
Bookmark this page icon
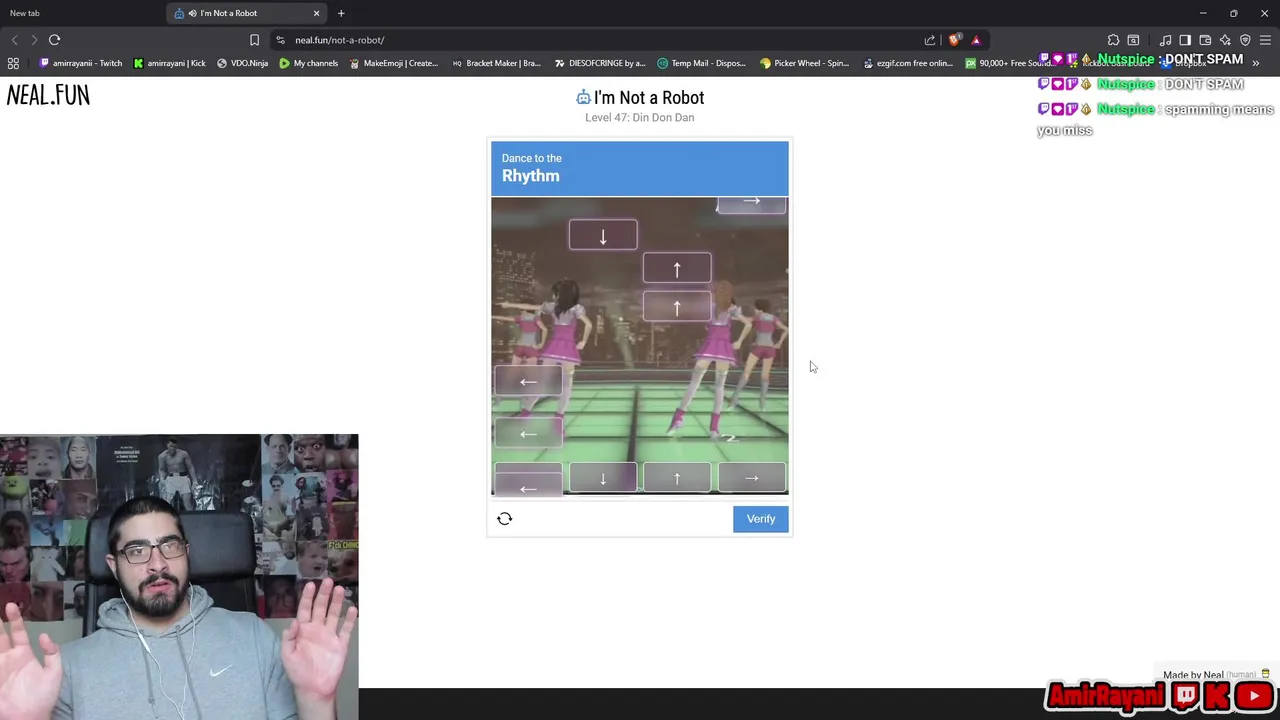[x=254, y=40]
